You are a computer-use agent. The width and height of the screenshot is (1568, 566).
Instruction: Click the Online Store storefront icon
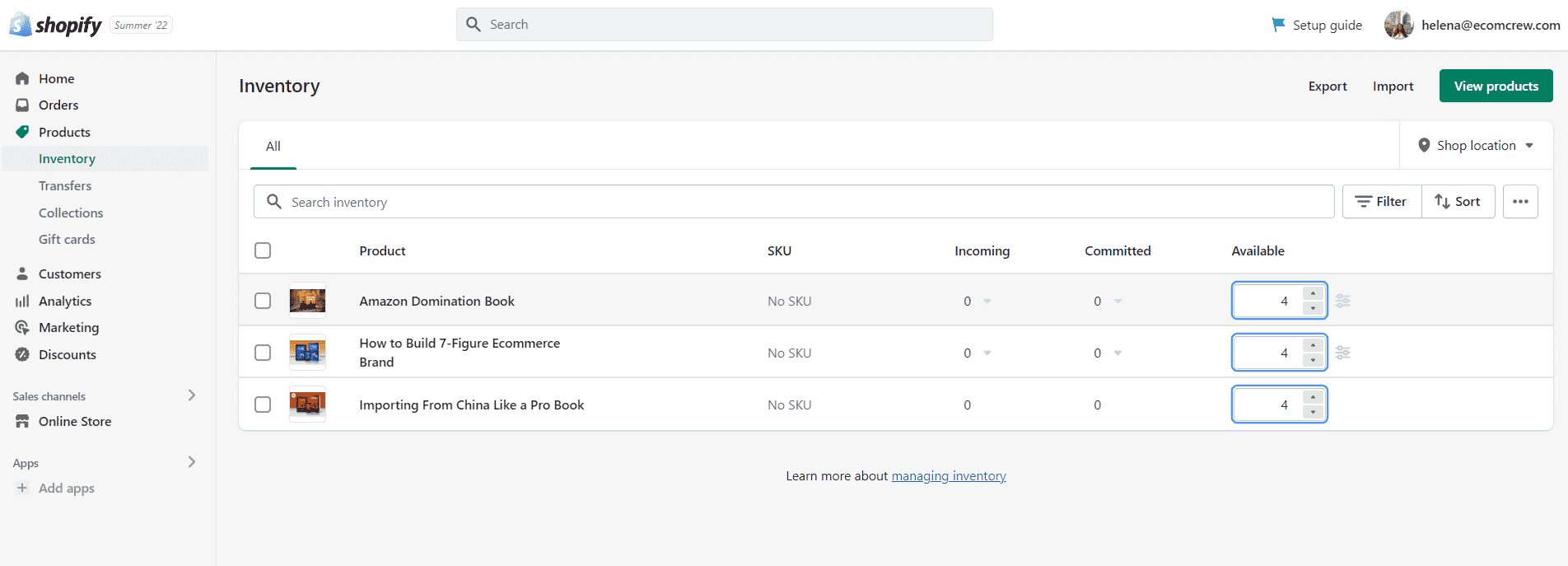pyautogui.click(x=22, y=421)
